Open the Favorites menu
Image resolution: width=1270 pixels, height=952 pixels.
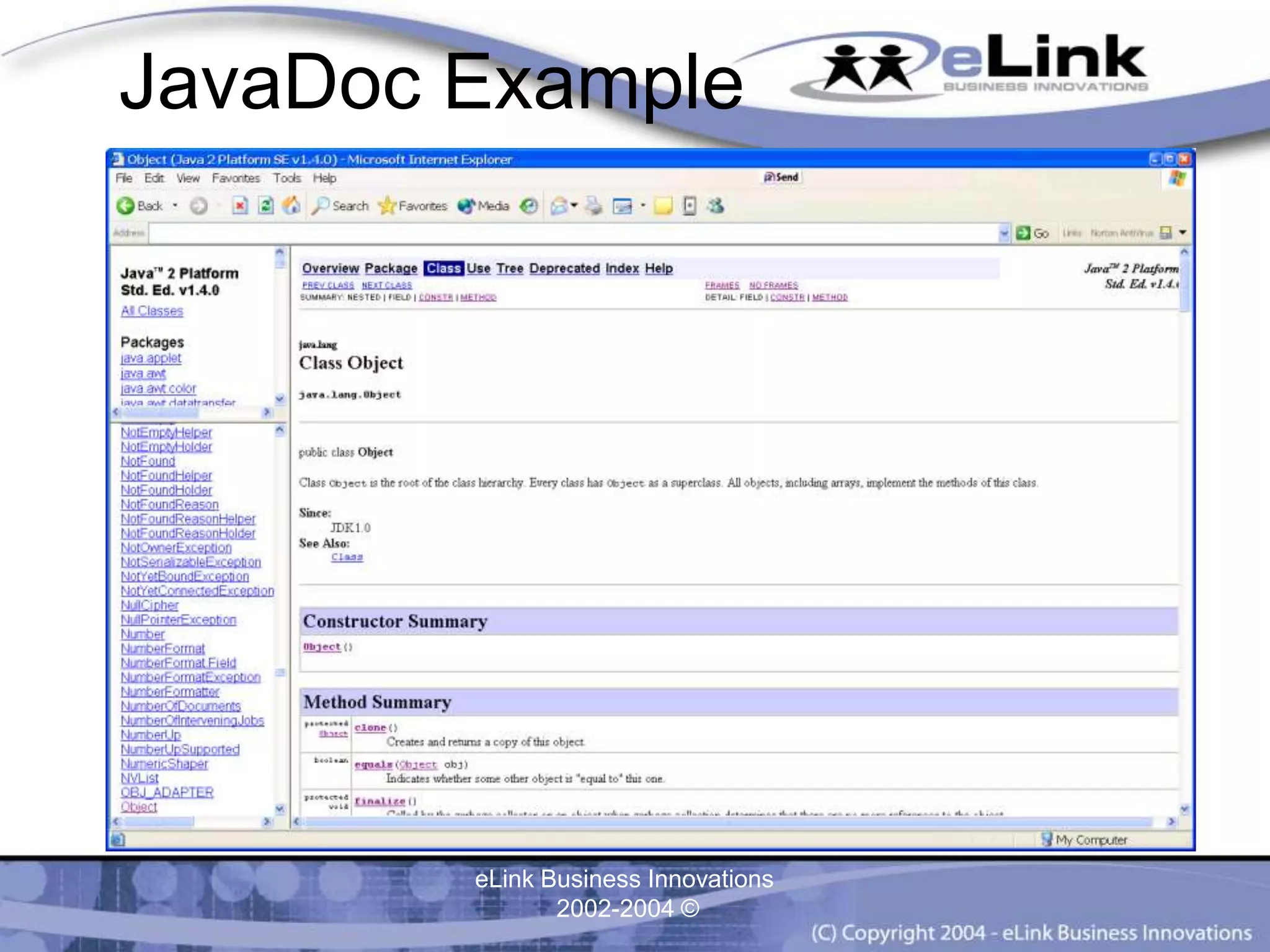[236, 178]
